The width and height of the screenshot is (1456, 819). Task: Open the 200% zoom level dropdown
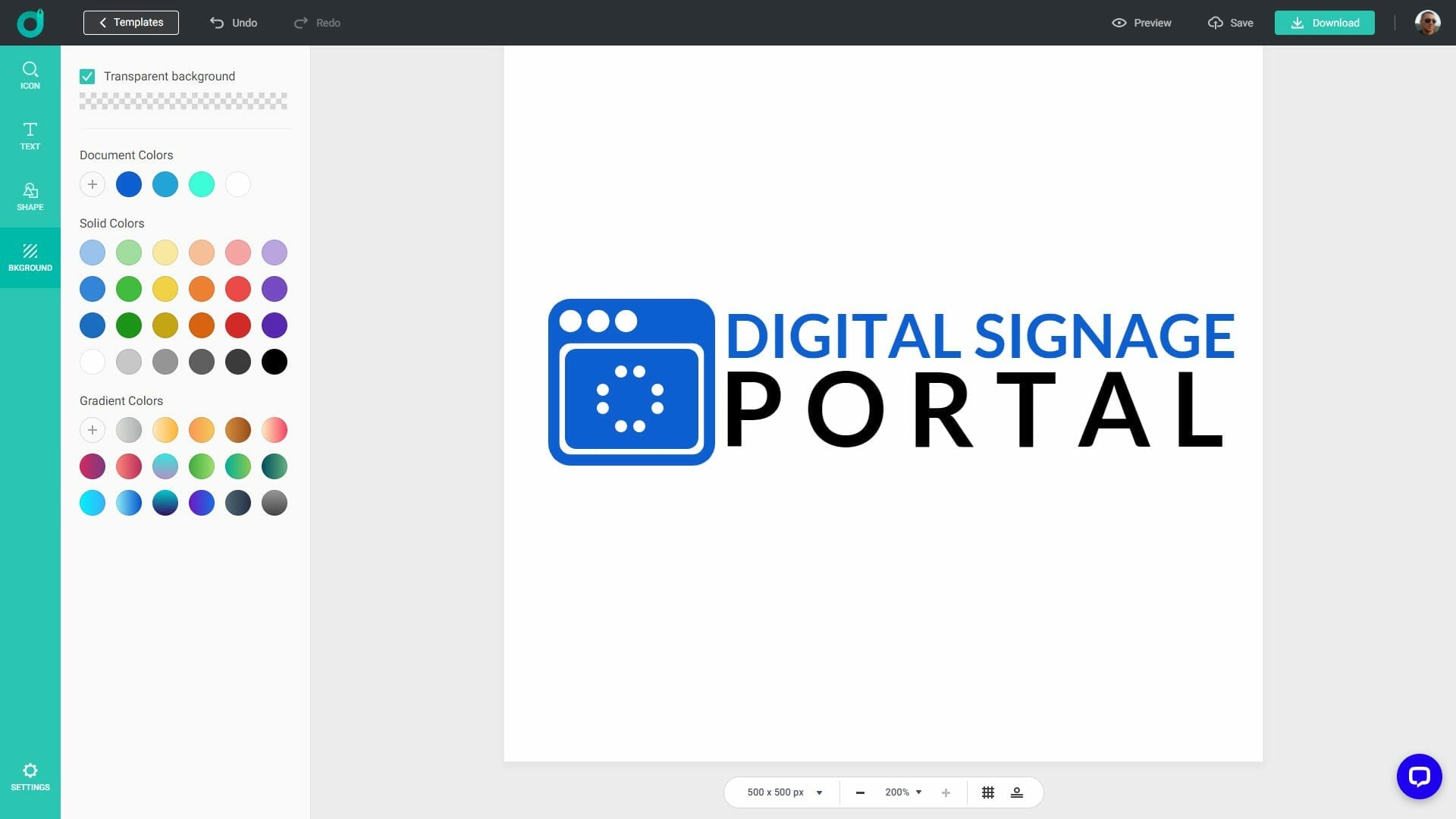point(902,792)
